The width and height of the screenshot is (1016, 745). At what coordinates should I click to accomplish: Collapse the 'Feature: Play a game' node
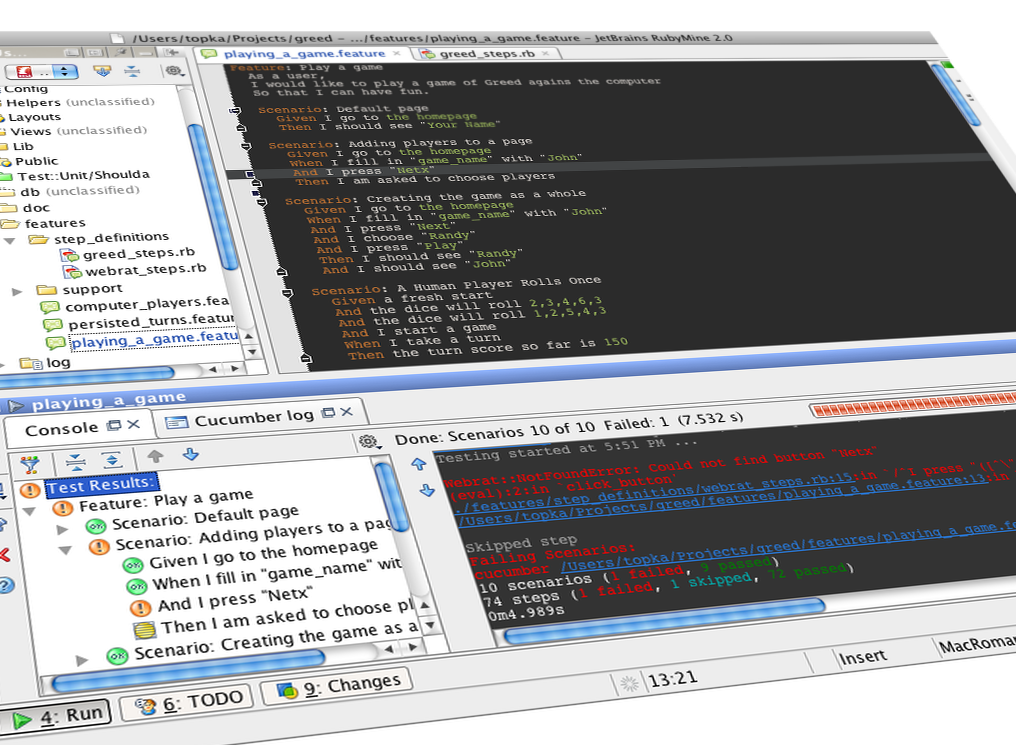(x=29, y=512)
